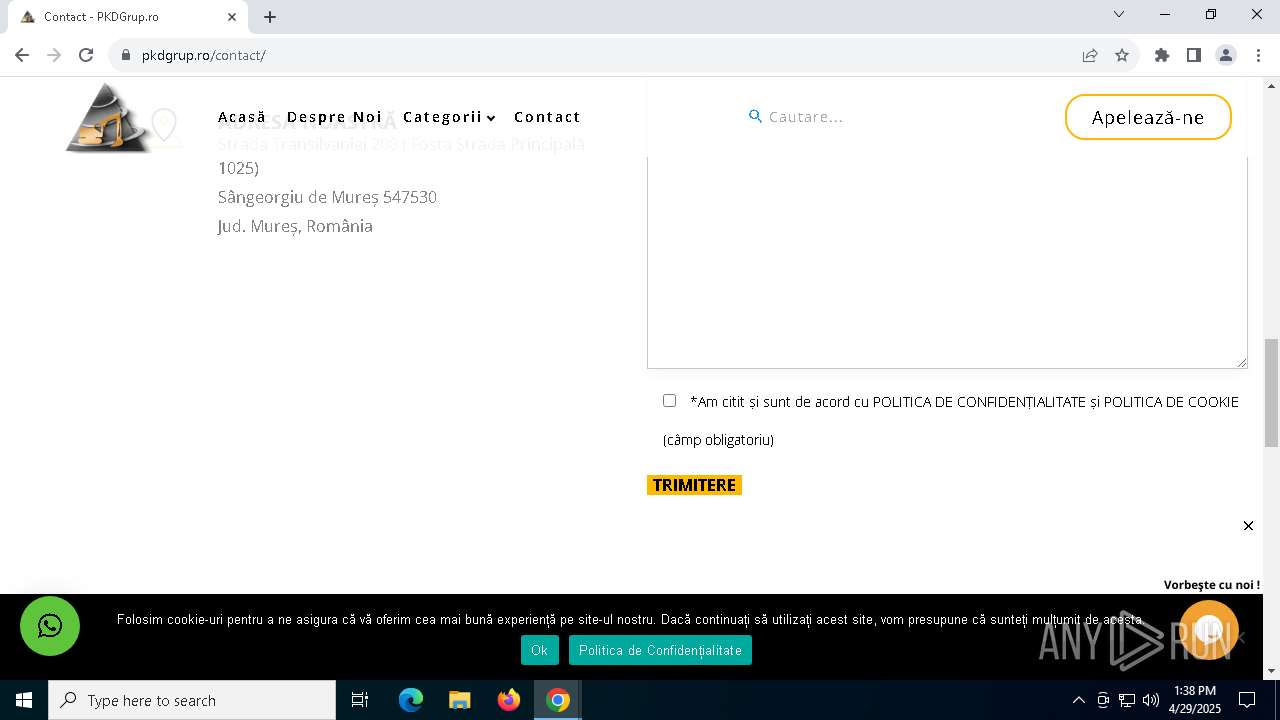Screen dimensions: 1280x720
Task: Click inside the message textarea
Action: (x=947, y=260)
